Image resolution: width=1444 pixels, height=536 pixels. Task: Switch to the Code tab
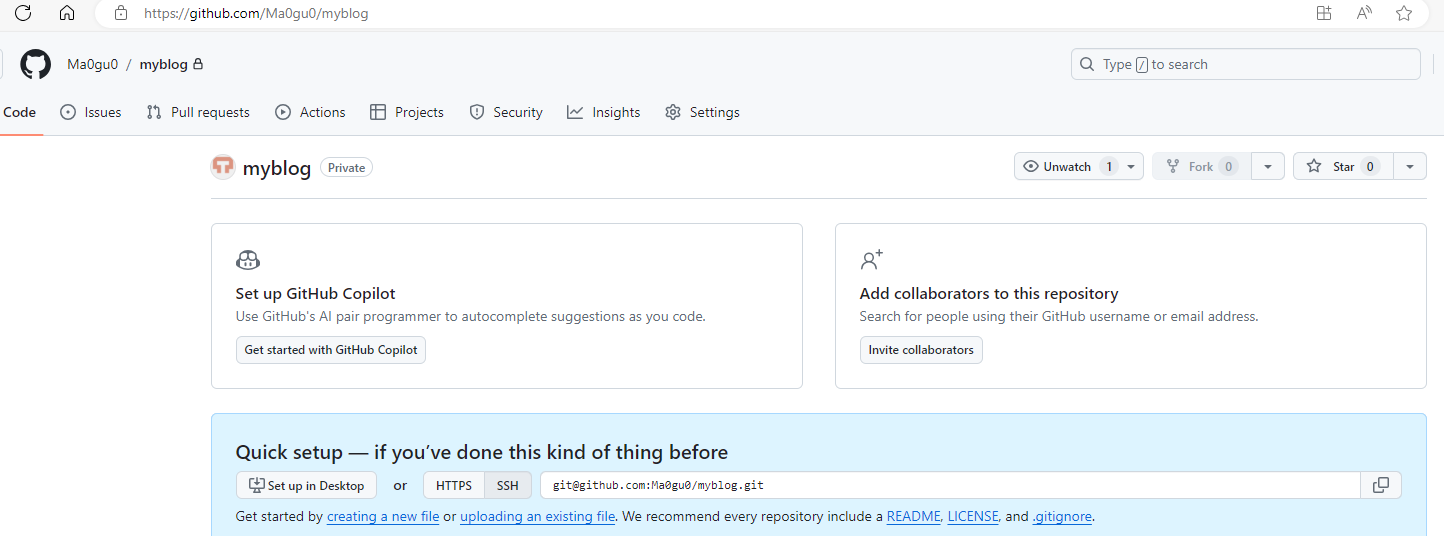coord(20,112)
